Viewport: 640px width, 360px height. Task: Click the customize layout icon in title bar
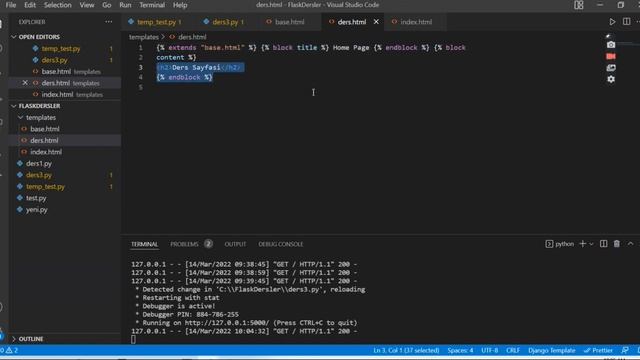pos(578,5)
